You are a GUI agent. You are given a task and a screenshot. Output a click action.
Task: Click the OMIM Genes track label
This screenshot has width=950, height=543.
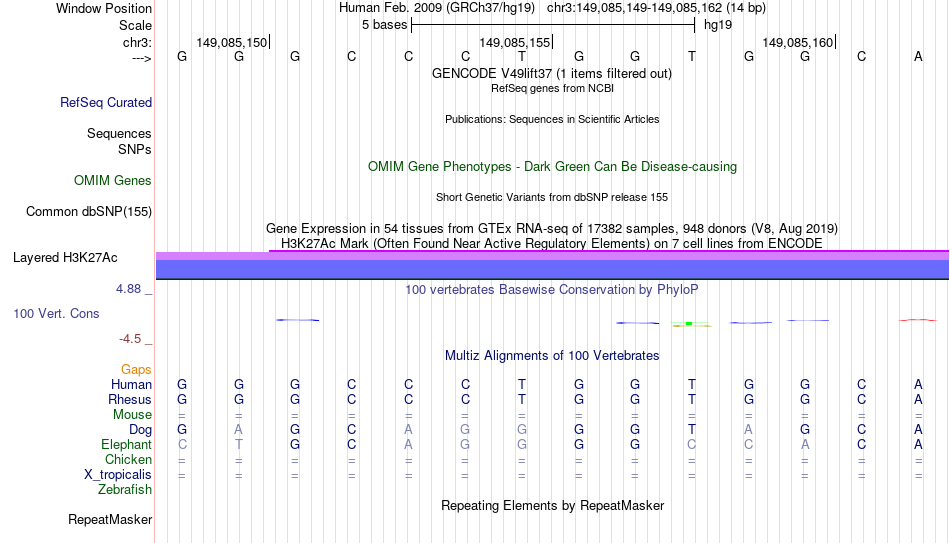pyautogui.click(x=113, y=181)
